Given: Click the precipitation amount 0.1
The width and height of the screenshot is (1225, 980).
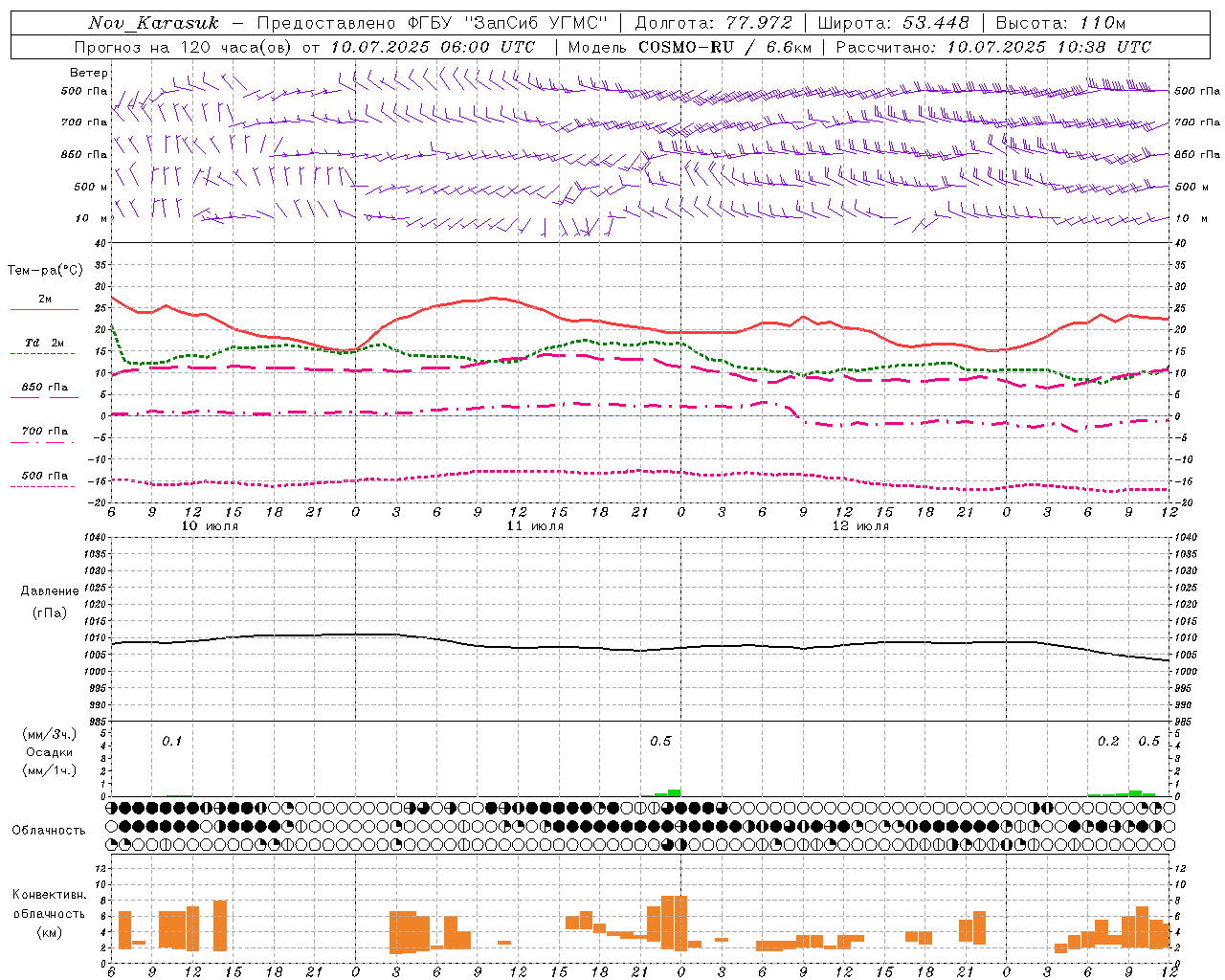Looking at the screenshot, I should (171, 742).
